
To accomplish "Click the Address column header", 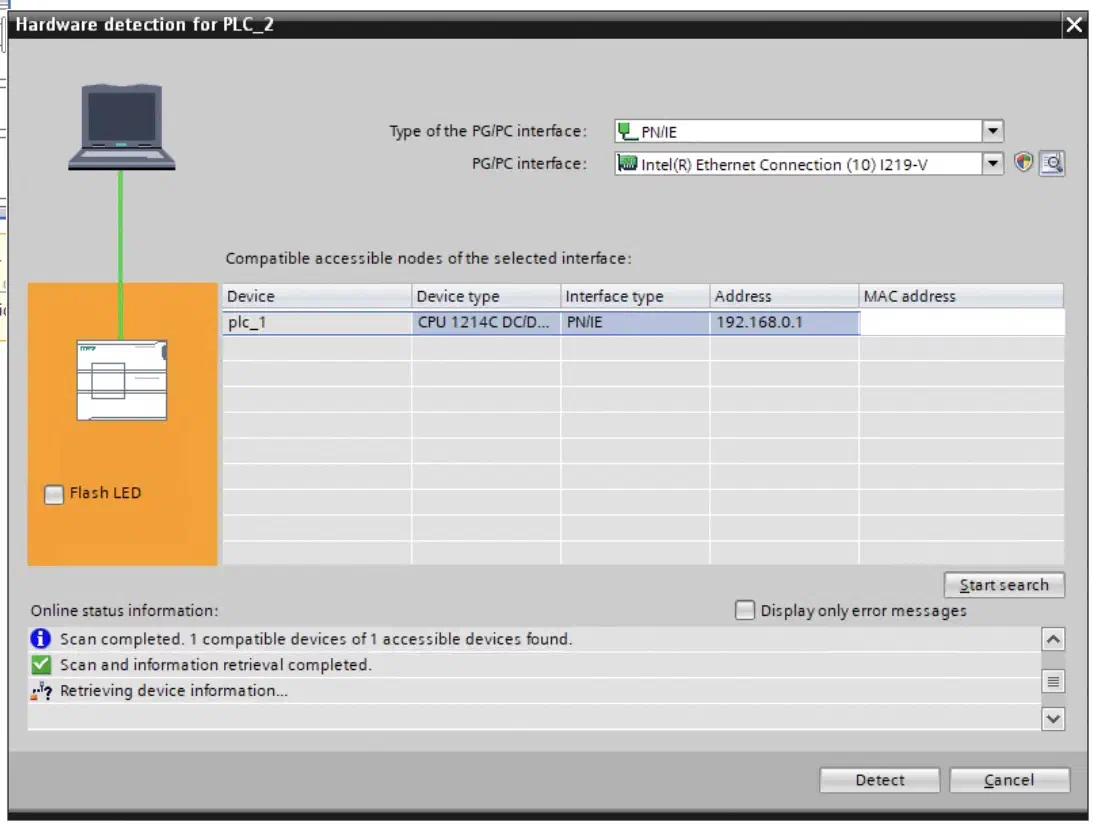I will pos(784,296).
